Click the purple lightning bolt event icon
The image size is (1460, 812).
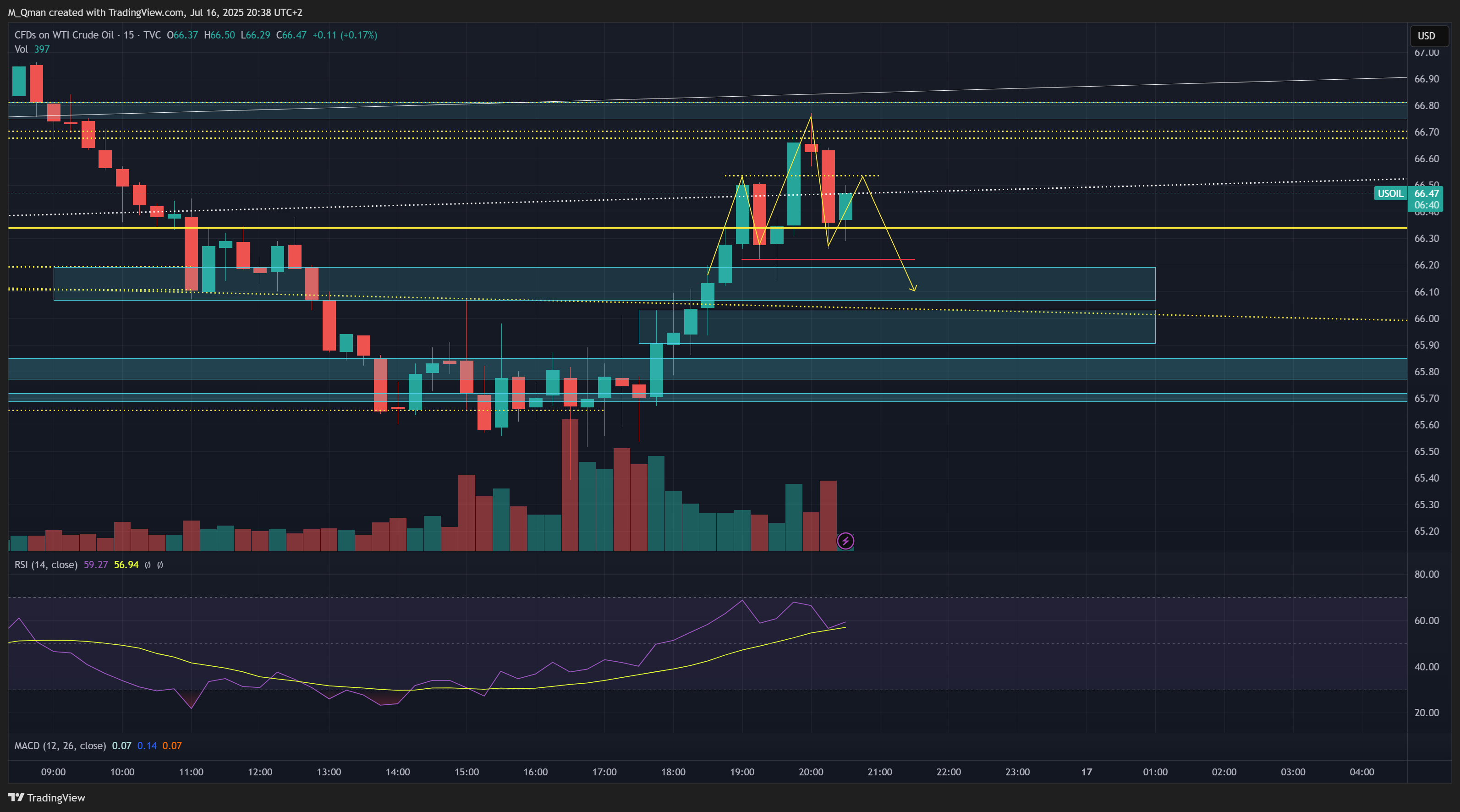click(x=845, y=541)
